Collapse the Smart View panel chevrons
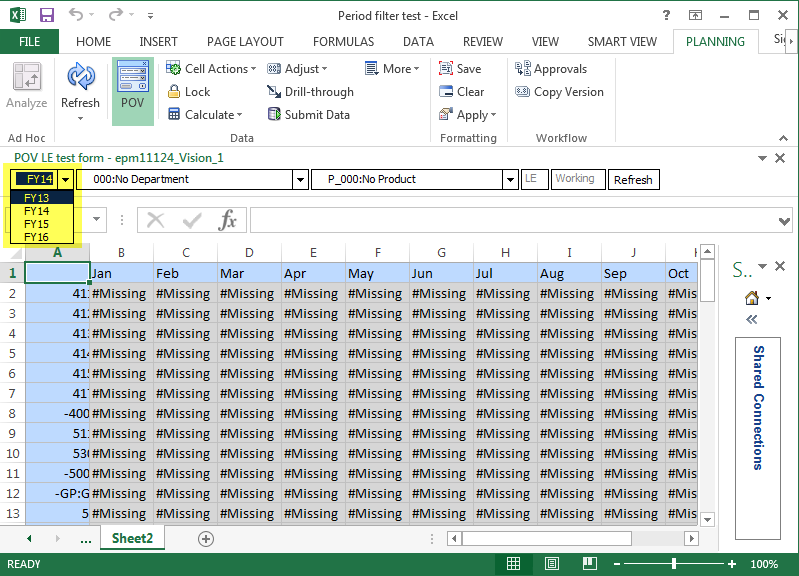Image resolution: width=799 pixels, height=576 pixels. (x=752, y=320)
